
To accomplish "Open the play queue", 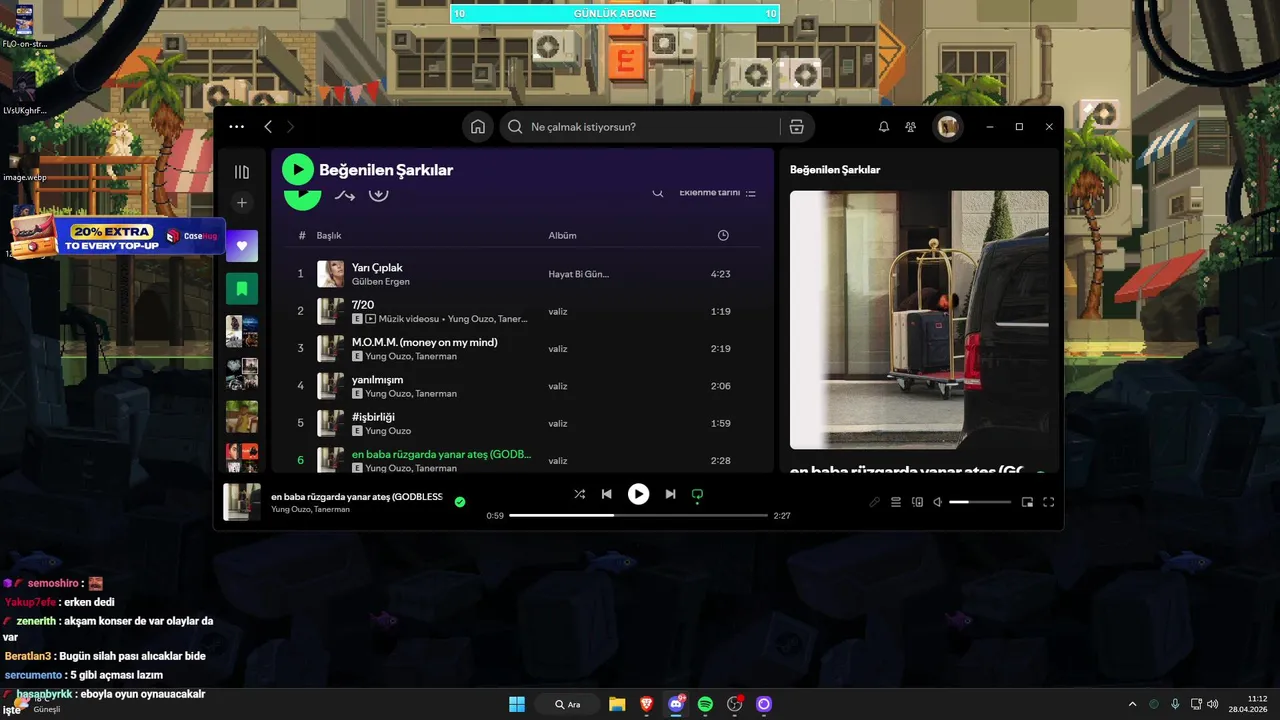I will click(896, 502).
